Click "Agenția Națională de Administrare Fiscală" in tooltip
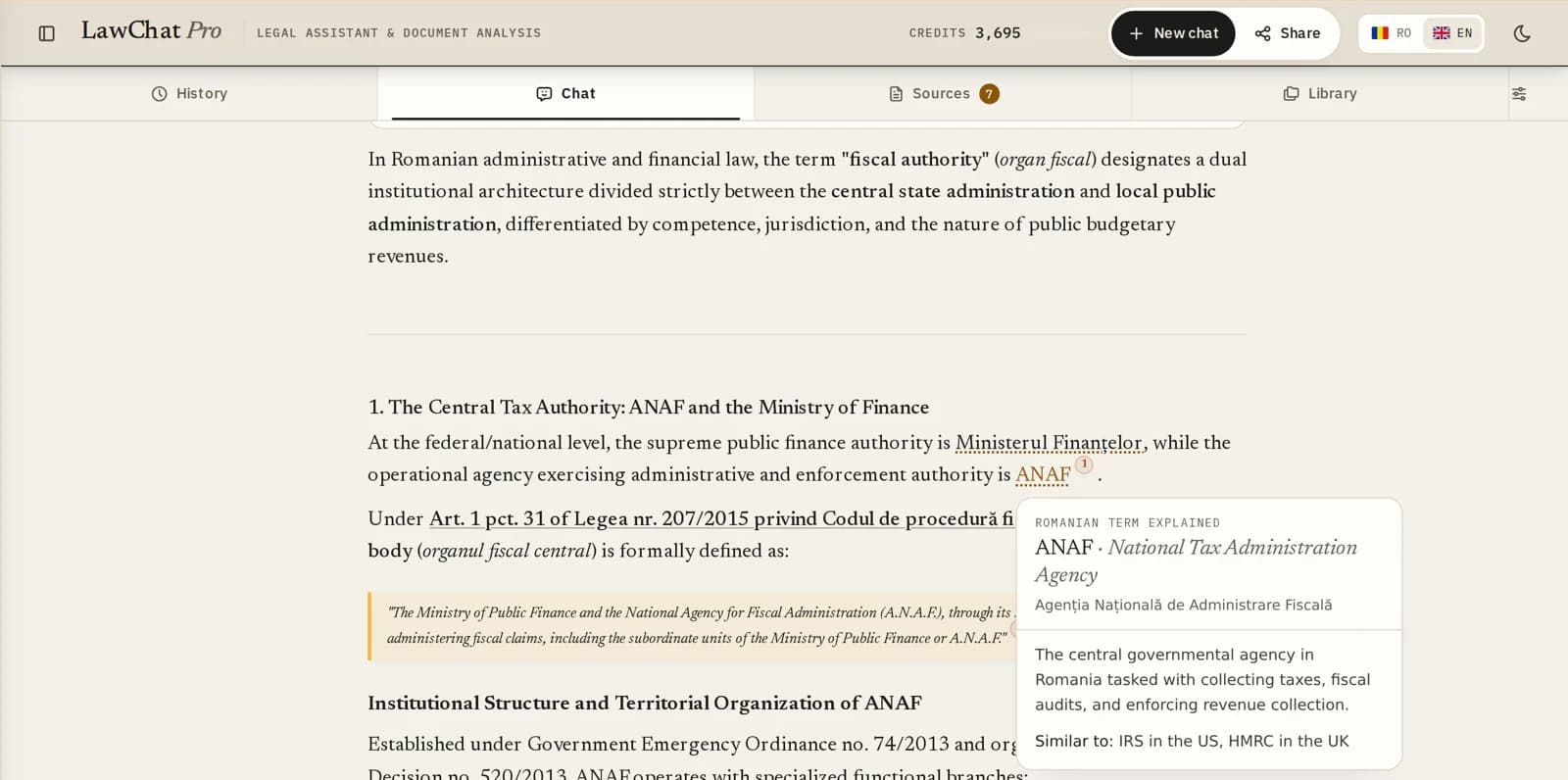 (x=1183, y=606)
